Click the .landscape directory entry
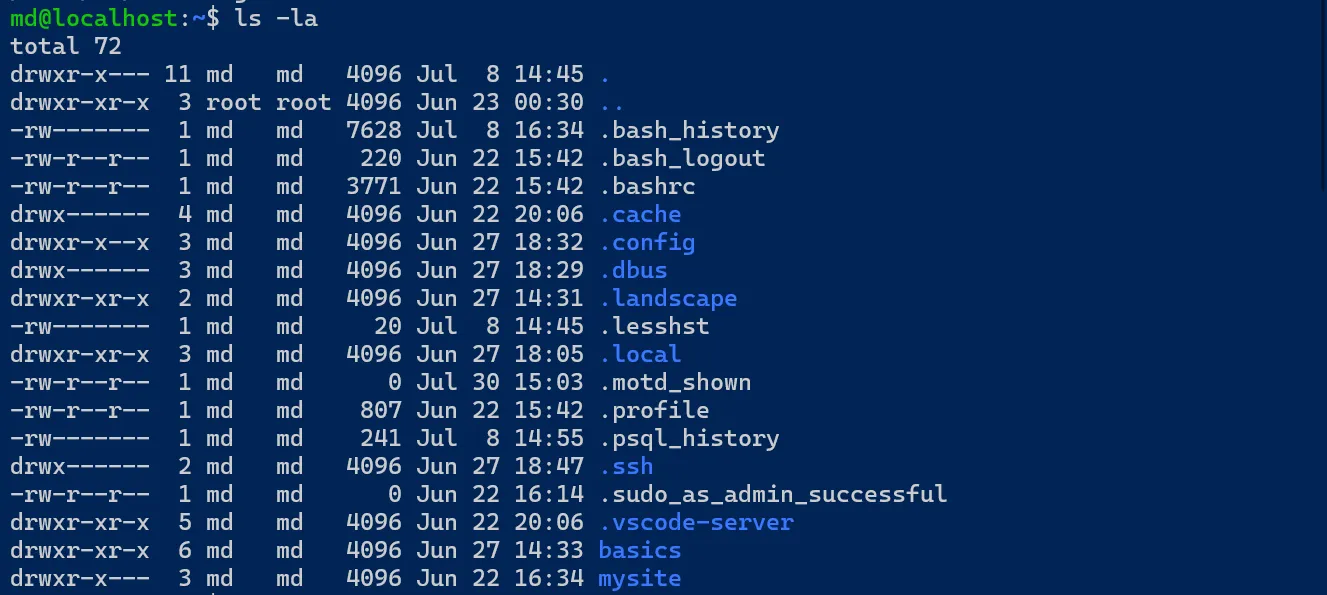The image size is (1327, 595). click(667, 299)
